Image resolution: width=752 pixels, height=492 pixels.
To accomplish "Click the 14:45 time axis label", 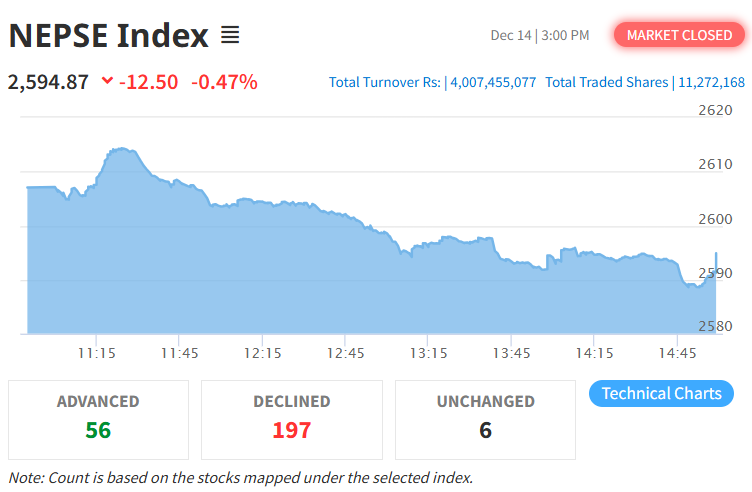I will tap(678, 353).
